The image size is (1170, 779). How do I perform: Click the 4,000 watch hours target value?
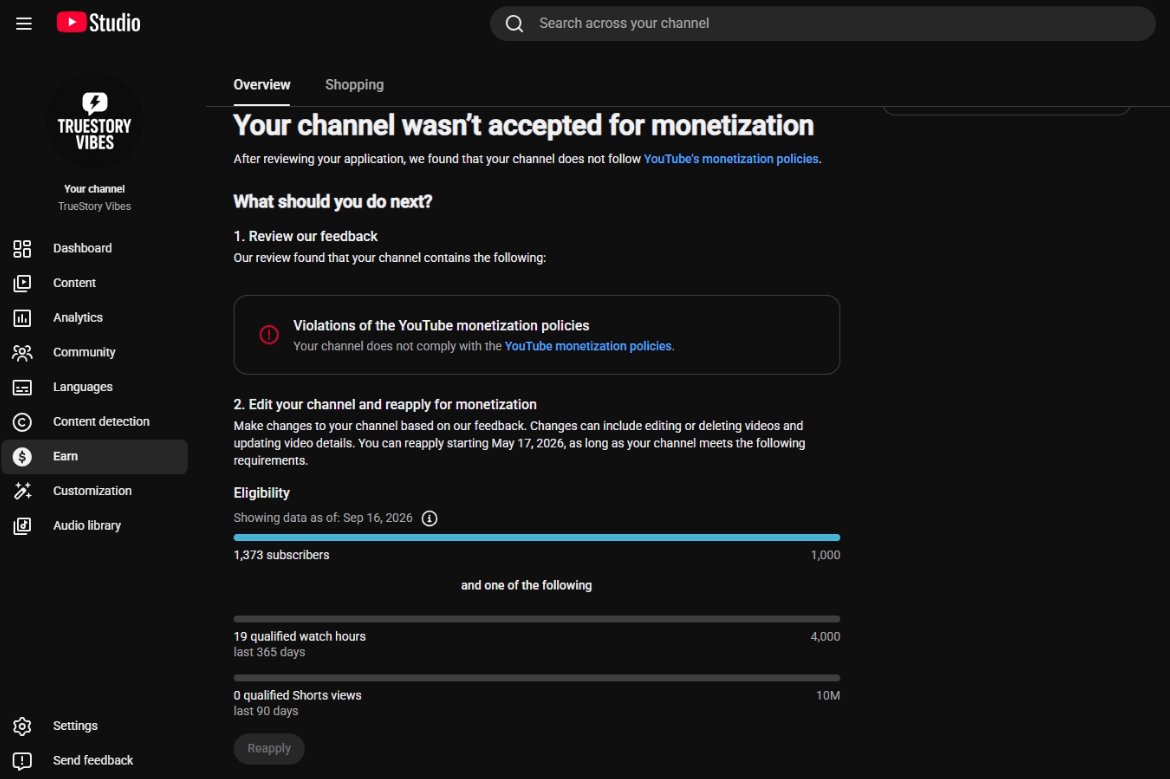point(825,636)
